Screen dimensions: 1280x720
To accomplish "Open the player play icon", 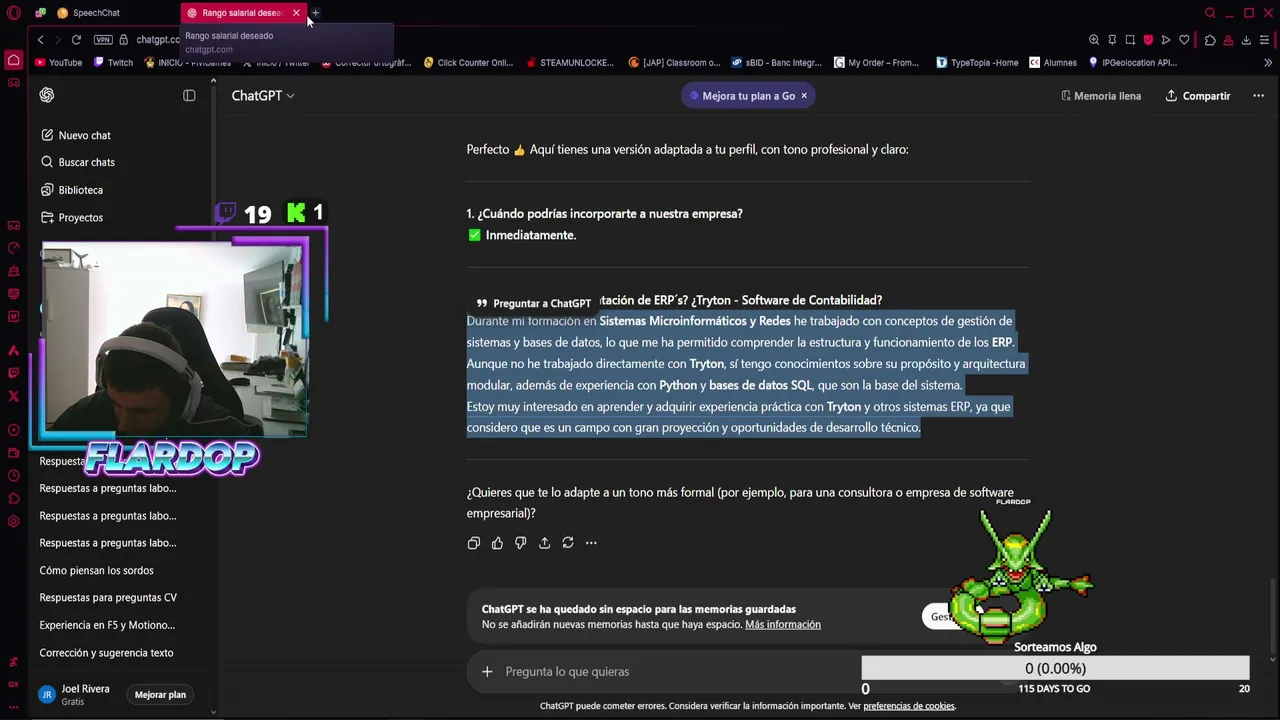I will (1166, 40).
